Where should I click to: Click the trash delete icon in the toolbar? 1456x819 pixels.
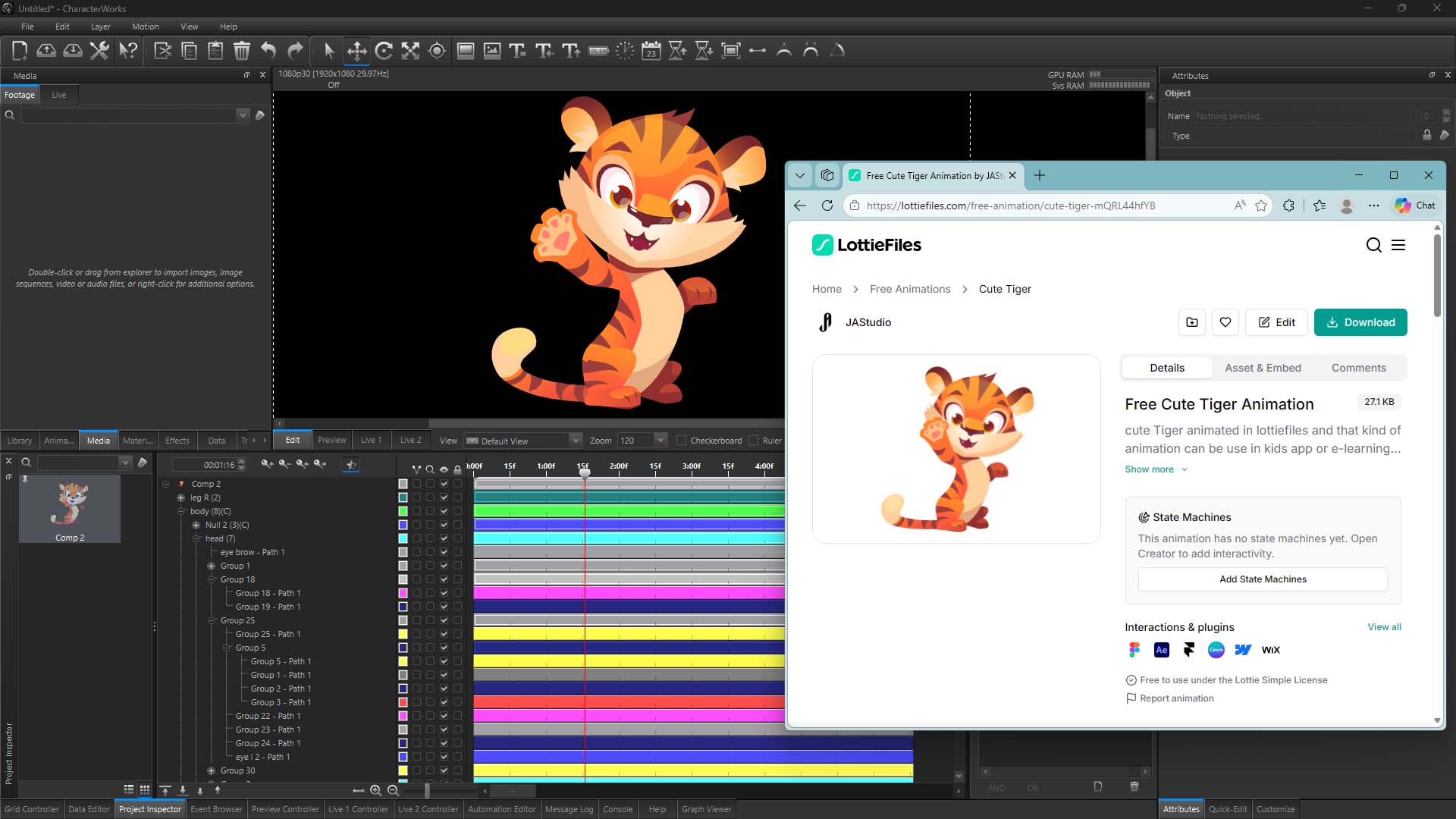coord(241,51)
